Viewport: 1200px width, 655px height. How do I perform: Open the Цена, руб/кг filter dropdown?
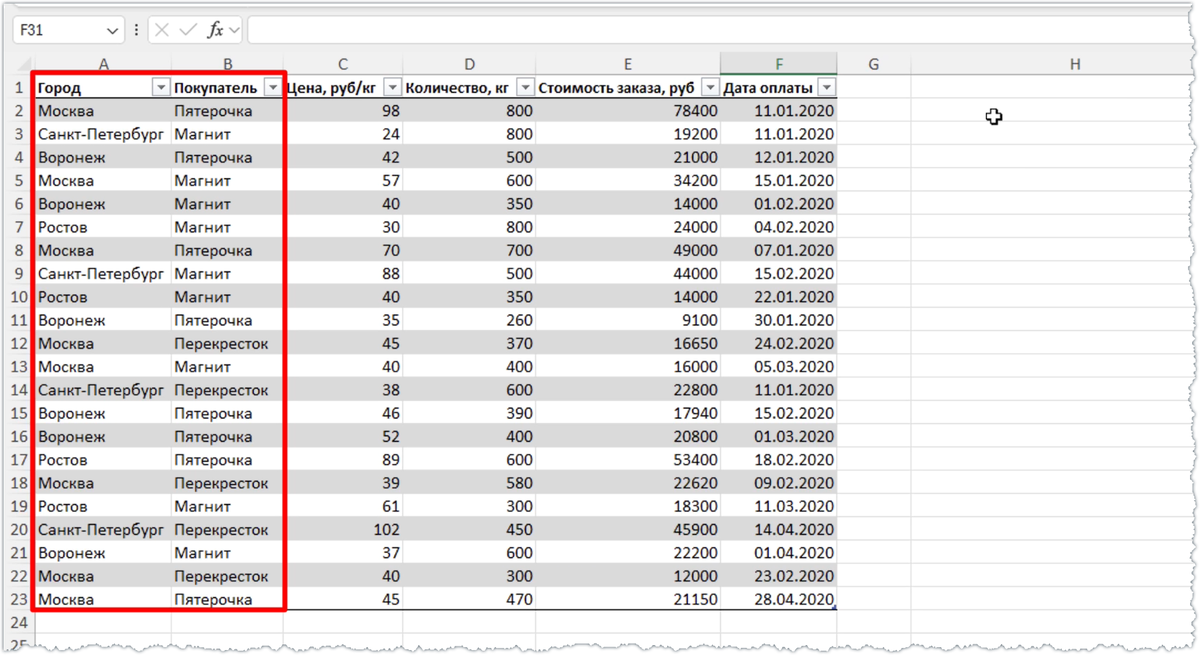click(x=393, y=88)
